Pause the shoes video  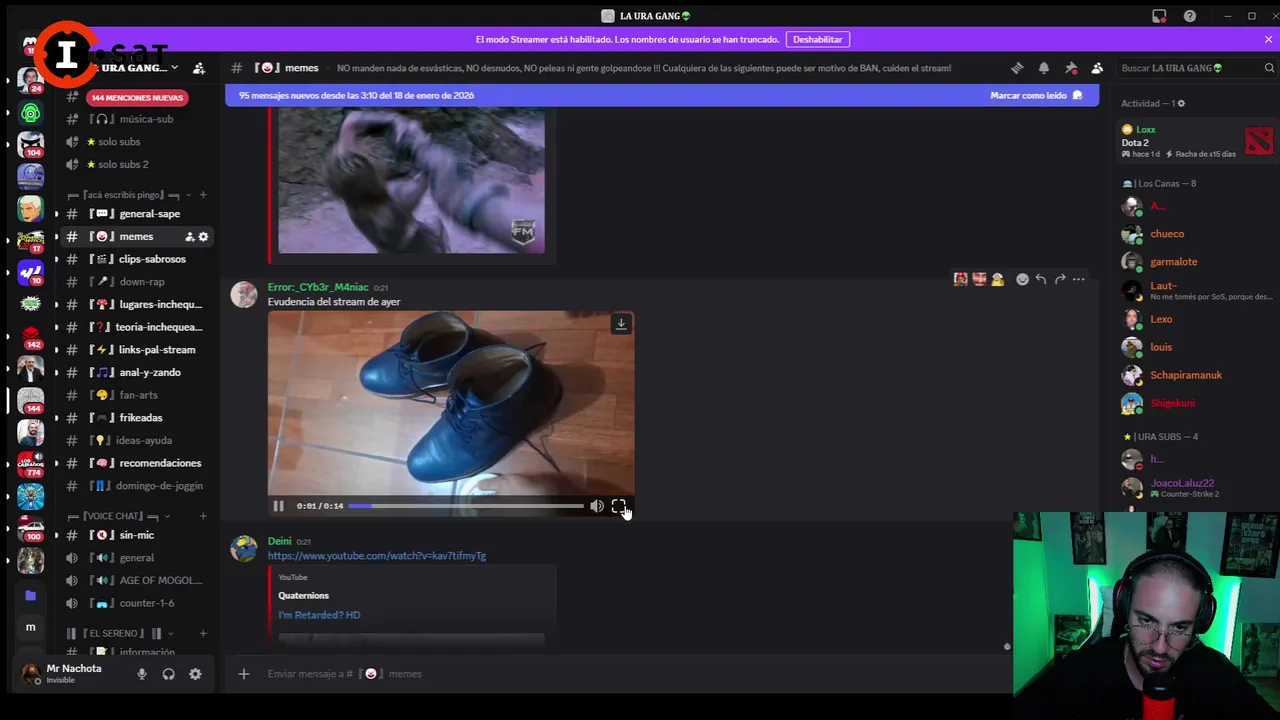pos(278,506)
